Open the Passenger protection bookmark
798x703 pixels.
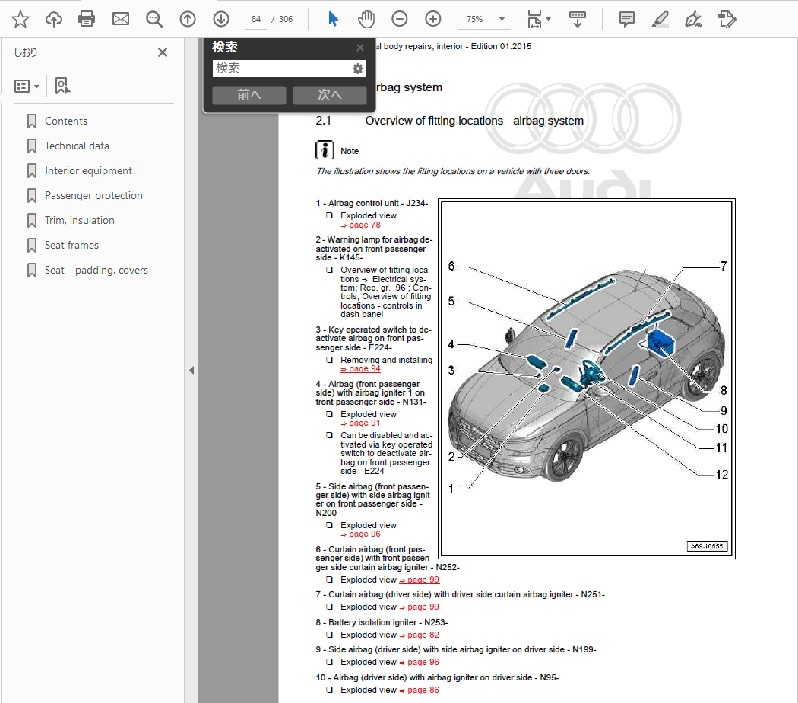(93, 195)
